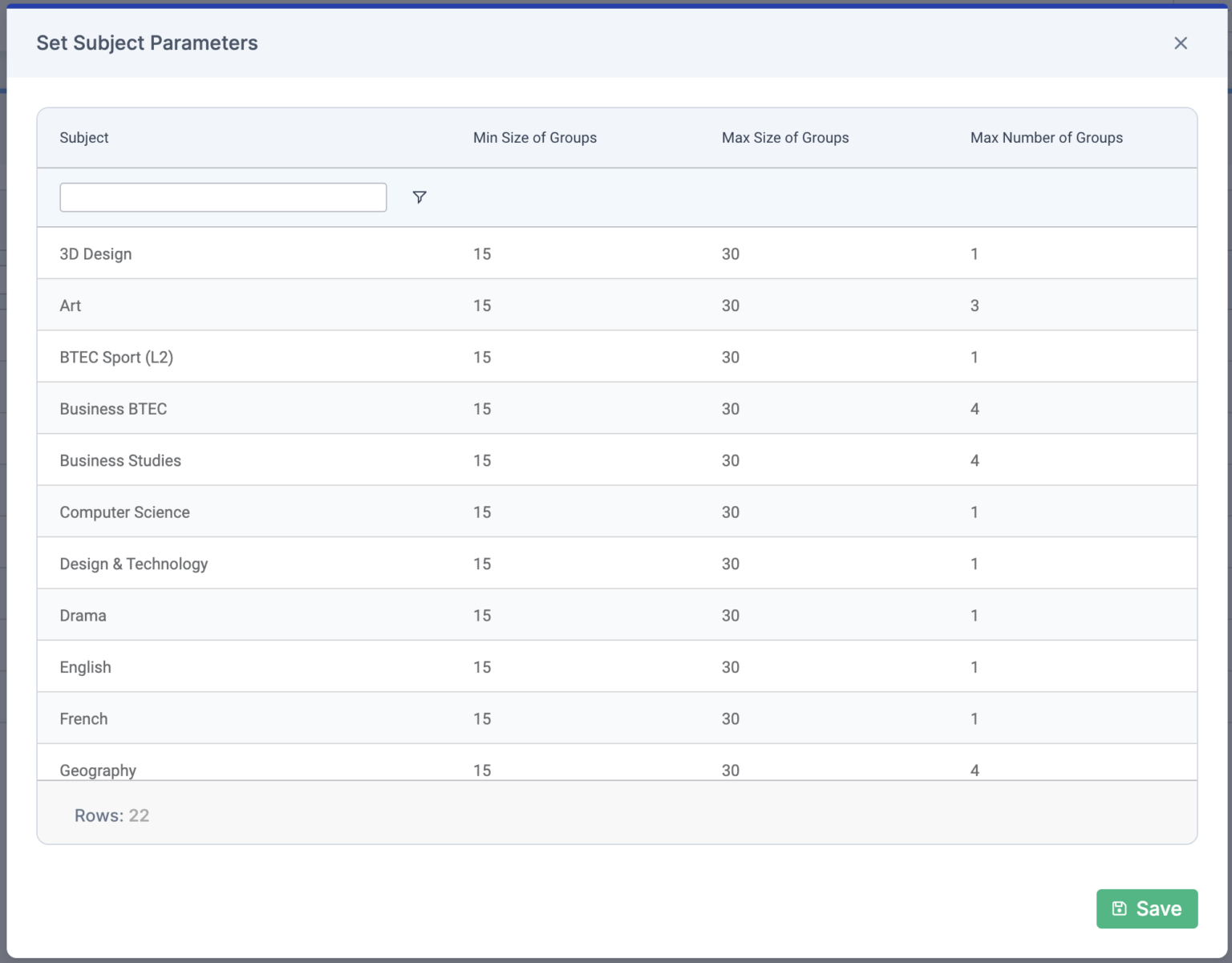Sort by Max Size of Groups header
This screenshot has height=963, width=1232.
coord(784,138)
